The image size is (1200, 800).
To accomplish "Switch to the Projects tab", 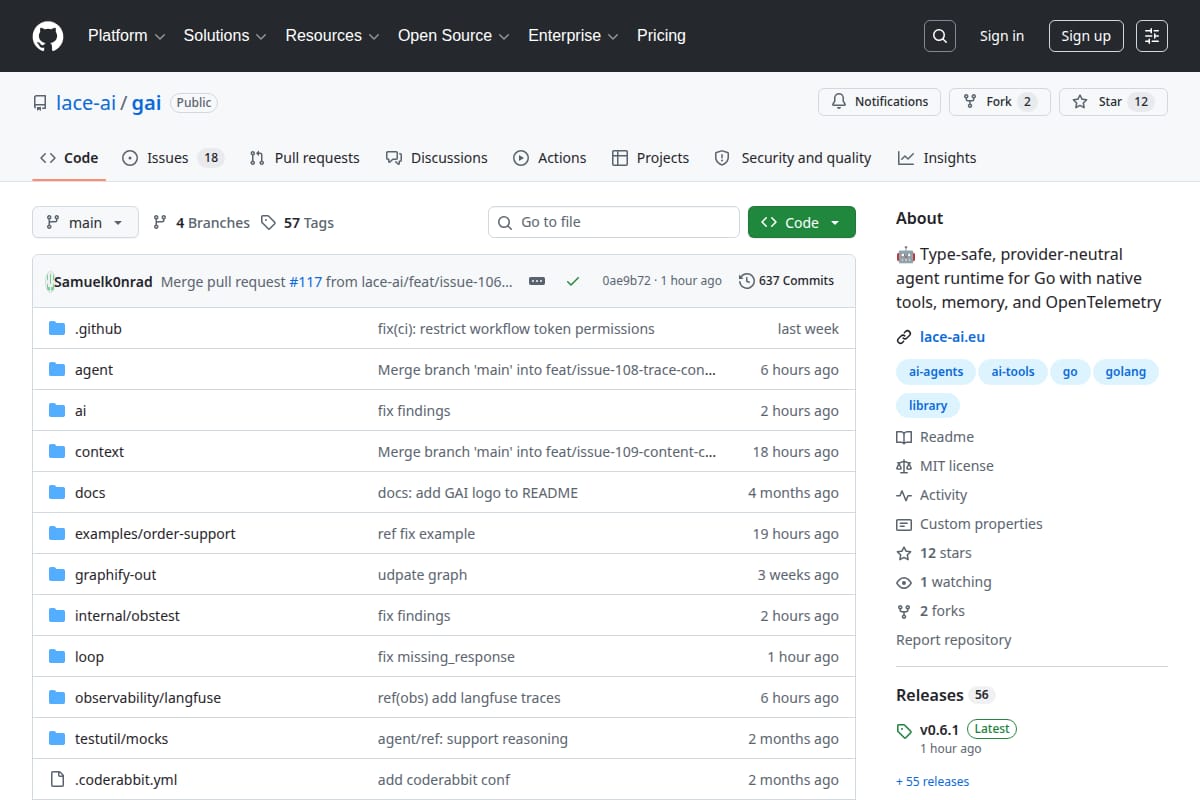I will (650, 158).
